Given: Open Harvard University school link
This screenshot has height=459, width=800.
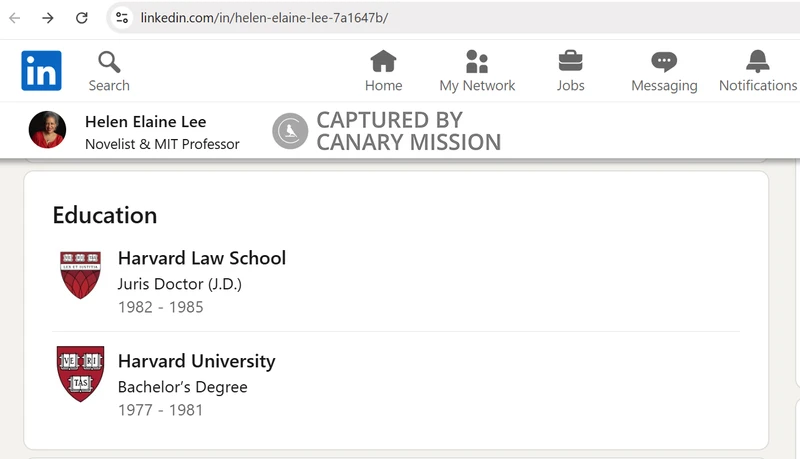Looking at the screenshot, I should pyautogui.click(x=196, y=361).
